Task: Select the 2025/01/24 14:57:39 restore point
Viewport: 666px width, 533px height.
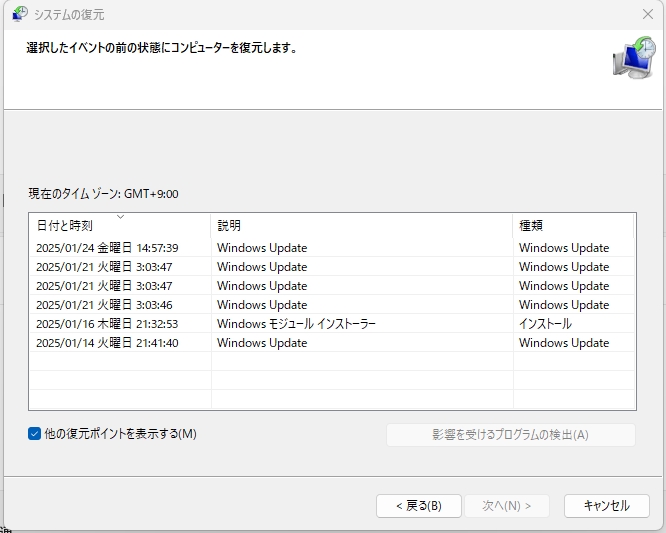Action: click(107, 248)
